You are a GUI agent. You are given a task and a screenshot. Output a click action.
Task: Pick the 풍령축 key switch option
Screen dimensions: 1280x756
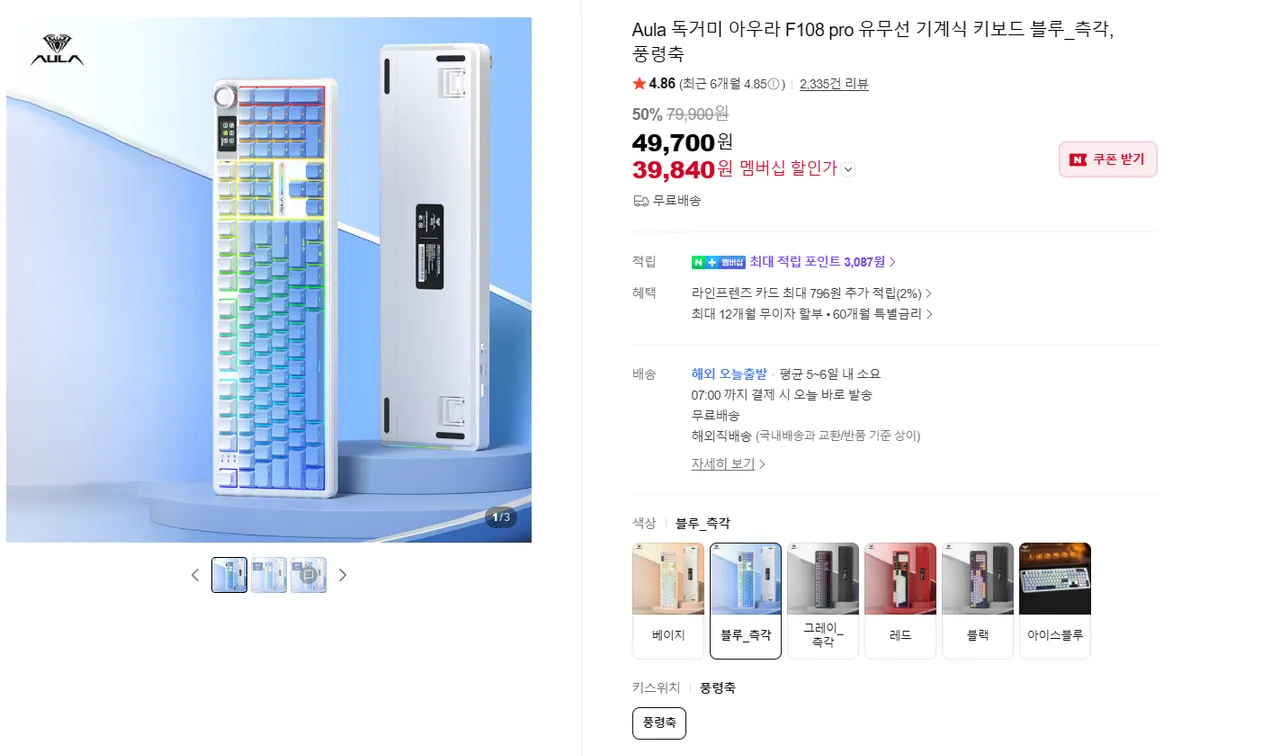tap(659, 723)
